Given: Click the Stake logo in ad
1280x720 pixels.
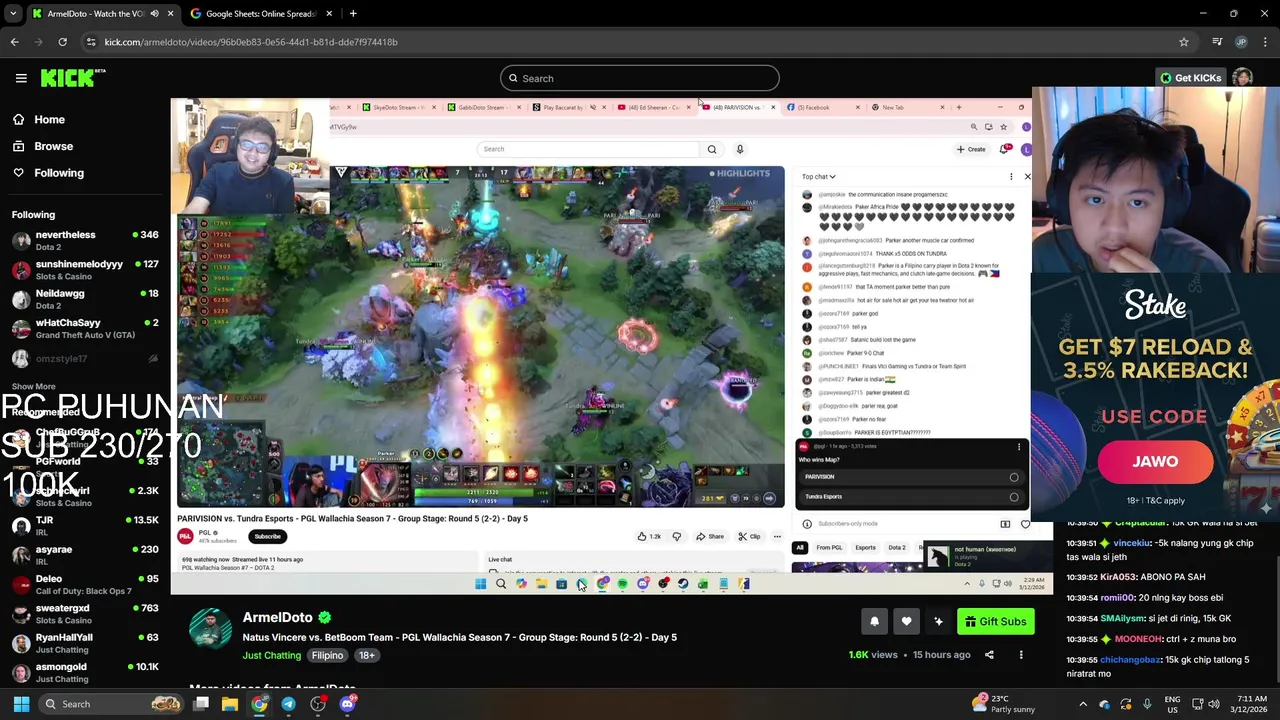Looking at the screenshot, I should tap(1155, 306).
